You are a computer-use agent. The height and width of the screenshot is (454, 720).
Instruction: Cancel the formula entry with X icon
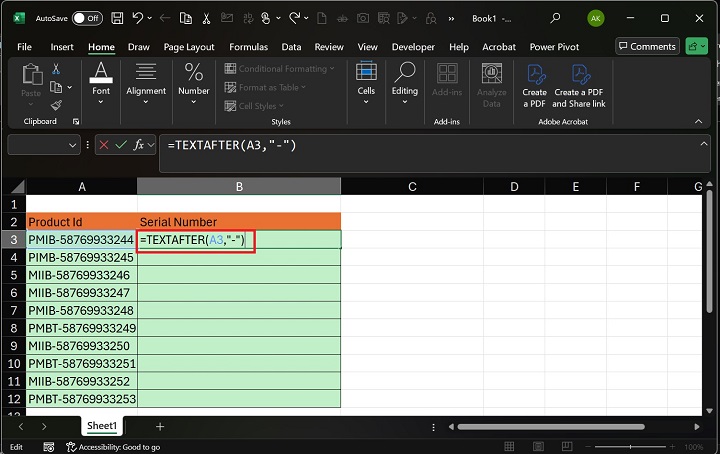pyautogui.click(x=103, y=145)
